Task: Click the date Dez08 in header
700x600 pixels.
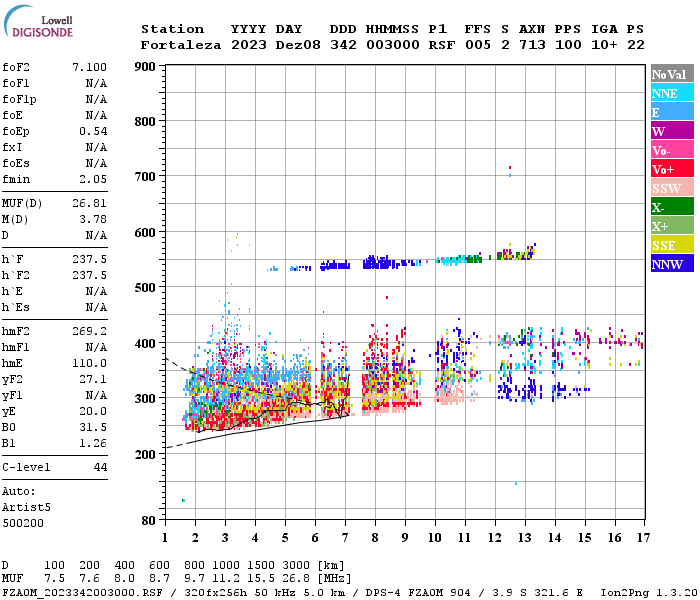Action: pyautogui.click(x=298, y=45)
